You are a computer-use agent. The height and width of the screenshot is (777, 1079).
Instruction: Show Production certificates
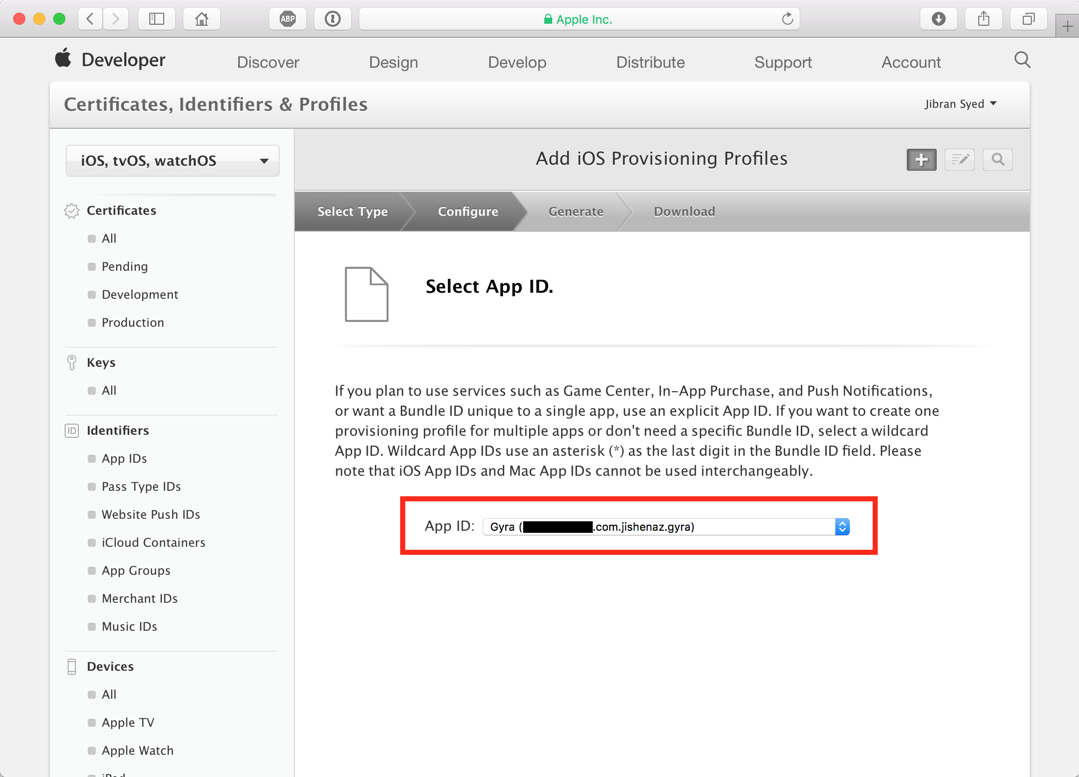[x=133, y=323]
